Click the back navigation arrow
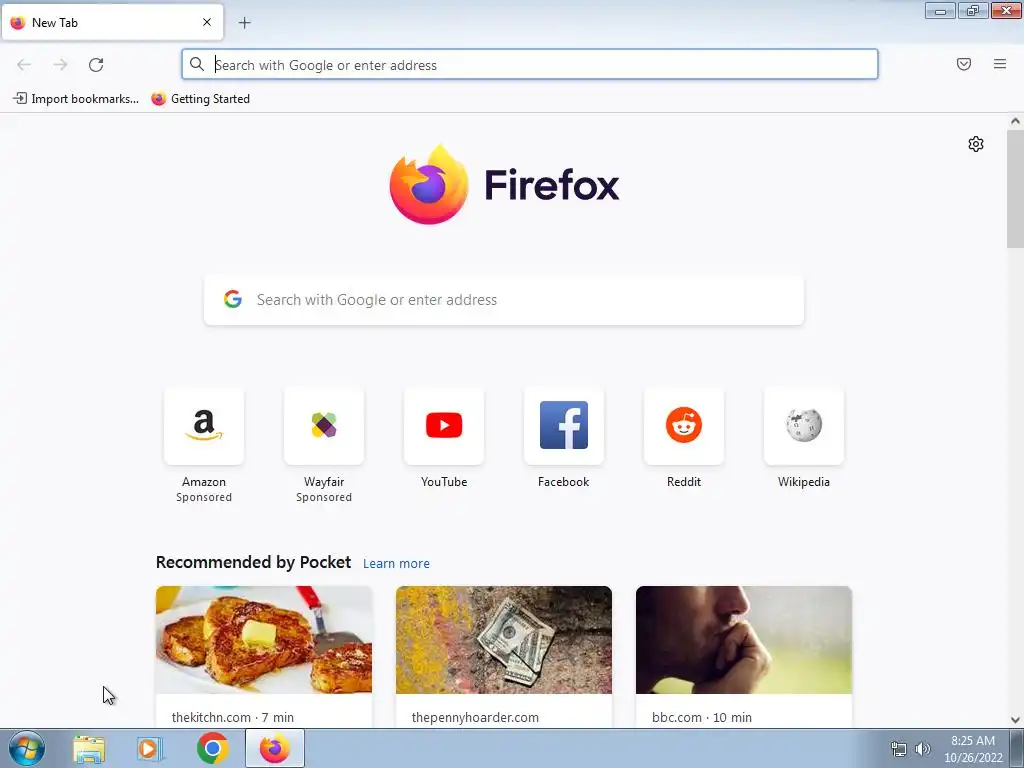 pyautogui.click(x=24, y=65)
